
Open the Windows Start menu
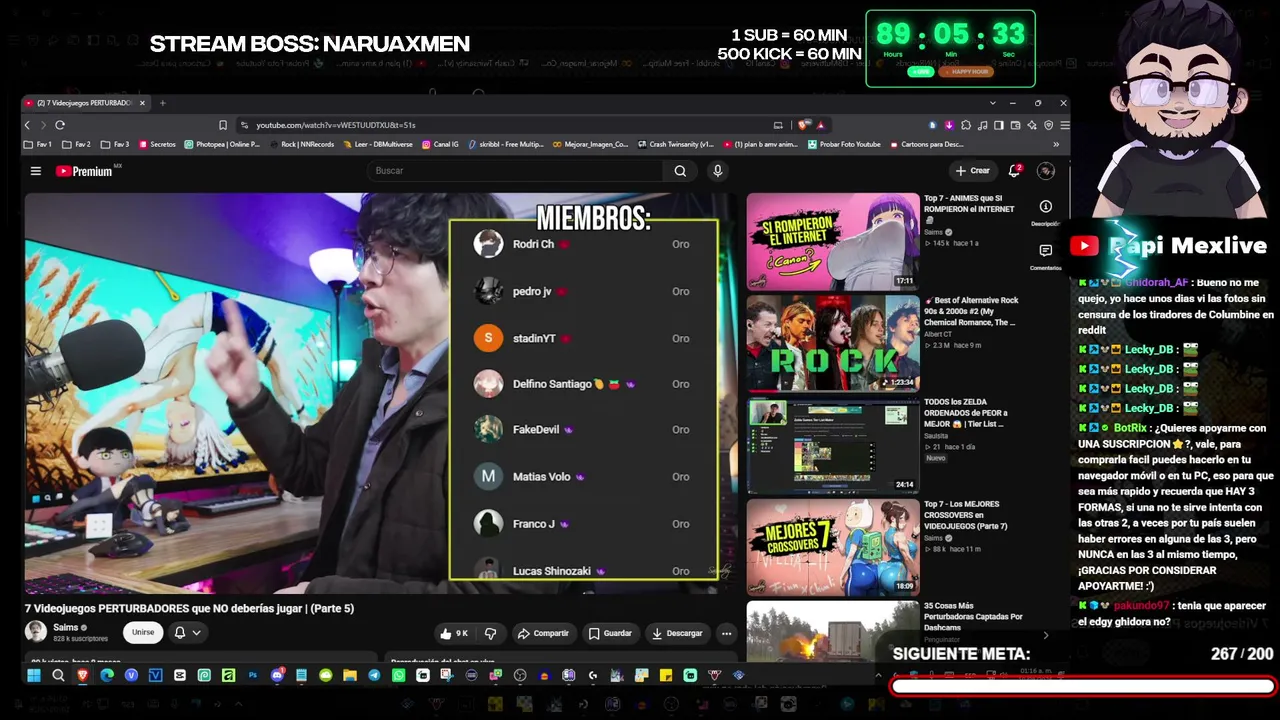(33, 676)
